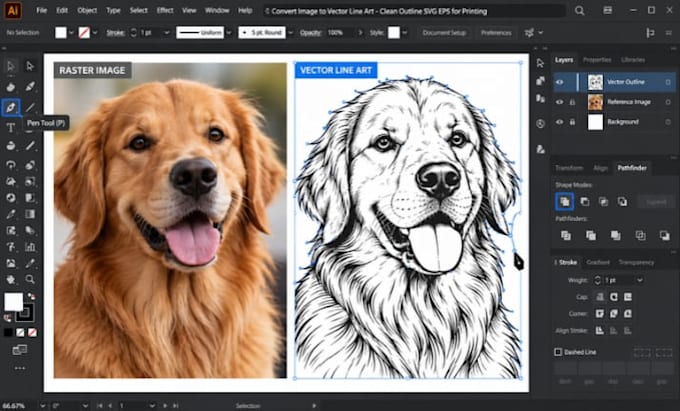
Task: Click swap fill and stroke arrow
Action: (31, 296)
